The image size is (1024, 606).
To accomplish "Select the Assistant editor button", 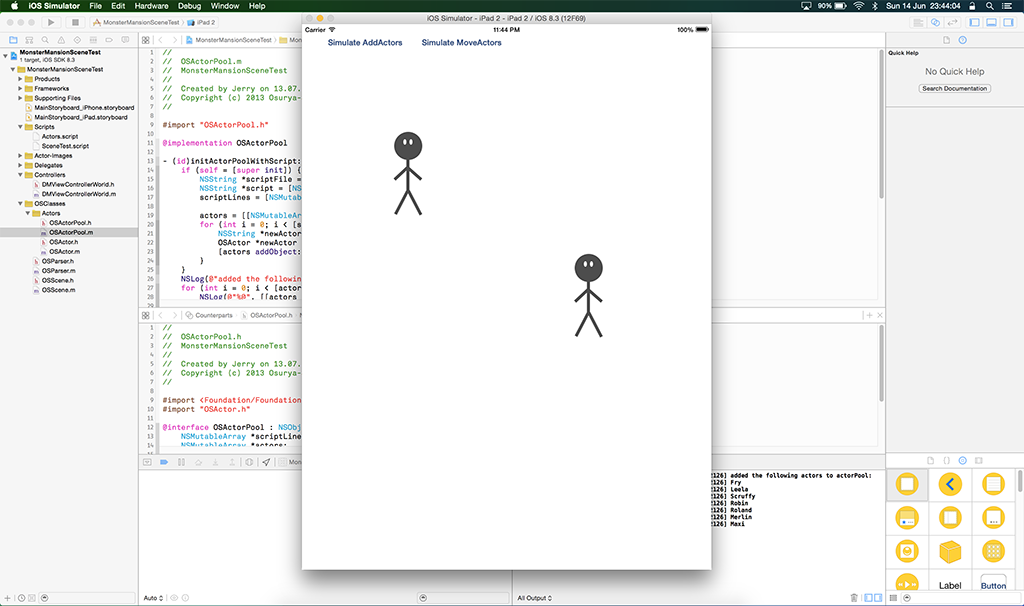I will (x=935, y=22).
